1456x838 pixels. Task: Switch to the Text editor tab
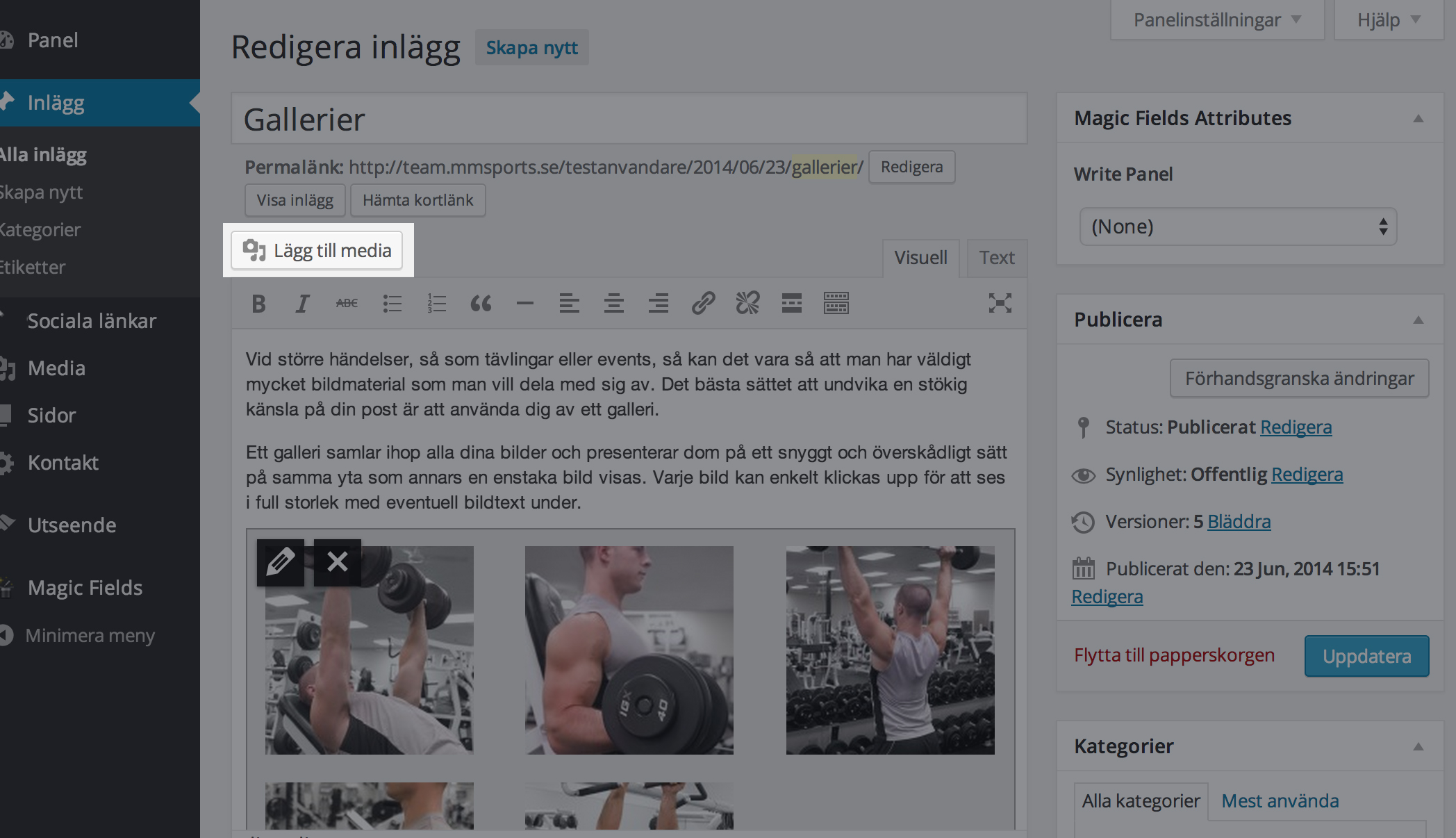(997, 258)
